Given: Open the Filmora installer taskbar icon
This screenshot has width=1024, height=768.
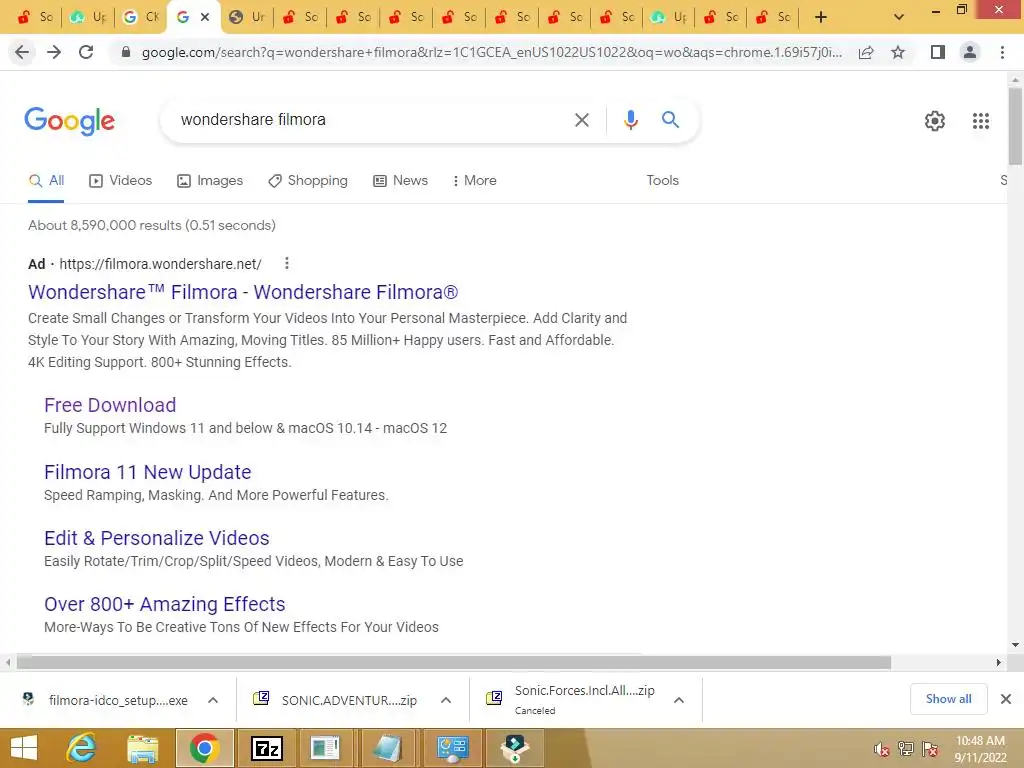Looking at the screenshot, I should point(515,748).
